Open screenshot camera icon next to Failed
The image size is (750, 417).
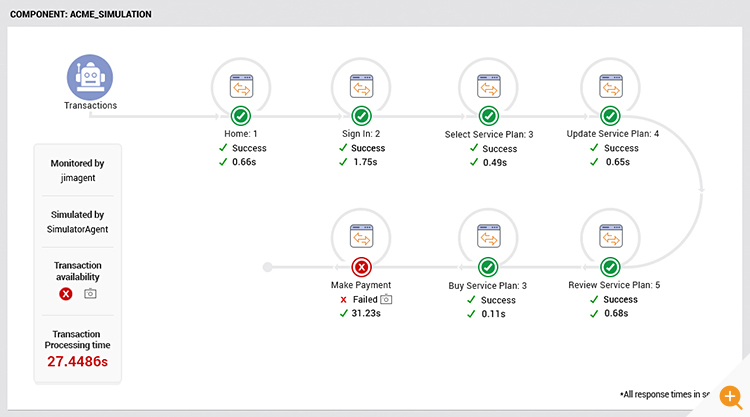pyautogui.click(x=386, y=299)
